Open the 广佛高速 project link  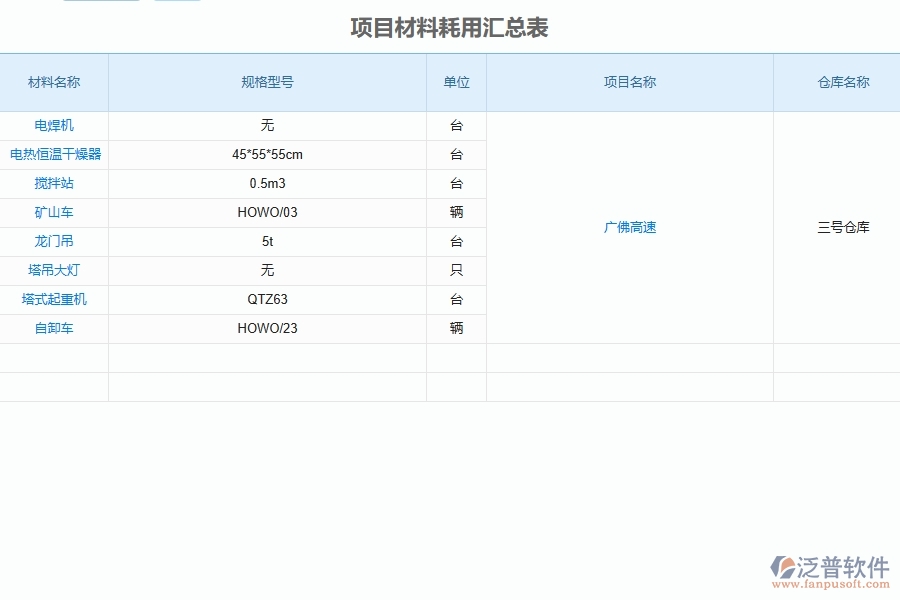click(628, 227)
